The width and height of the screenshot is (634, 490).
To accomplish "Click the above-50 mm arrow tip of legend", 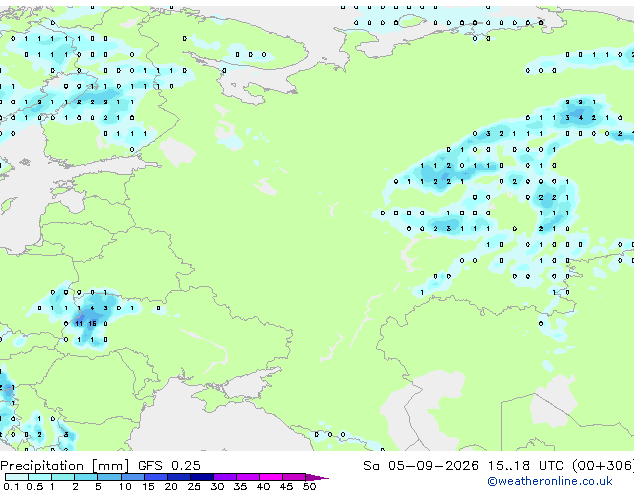I will (x=317, y=477).
